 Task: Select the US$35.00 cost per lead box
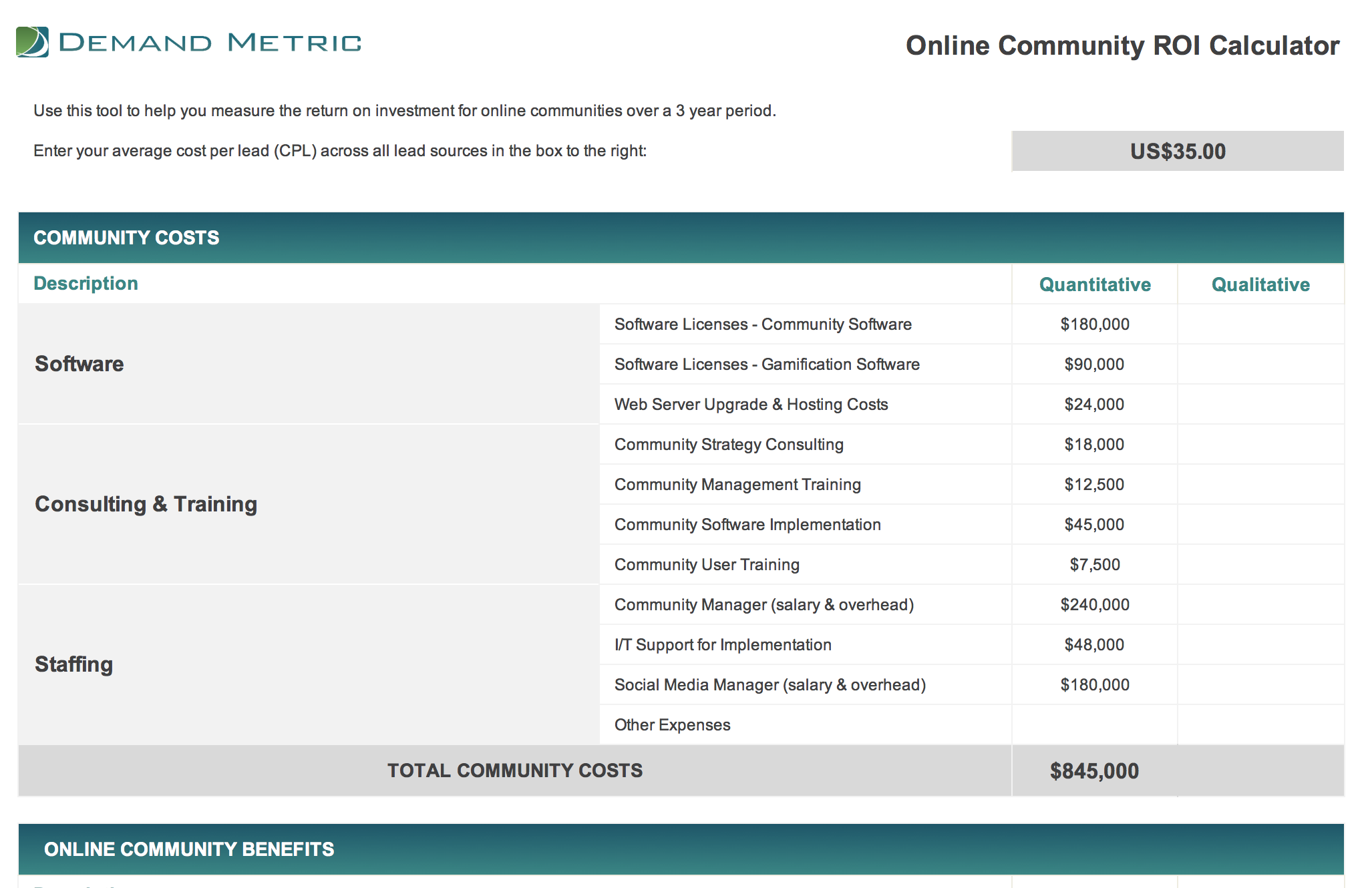(1177, 152)
